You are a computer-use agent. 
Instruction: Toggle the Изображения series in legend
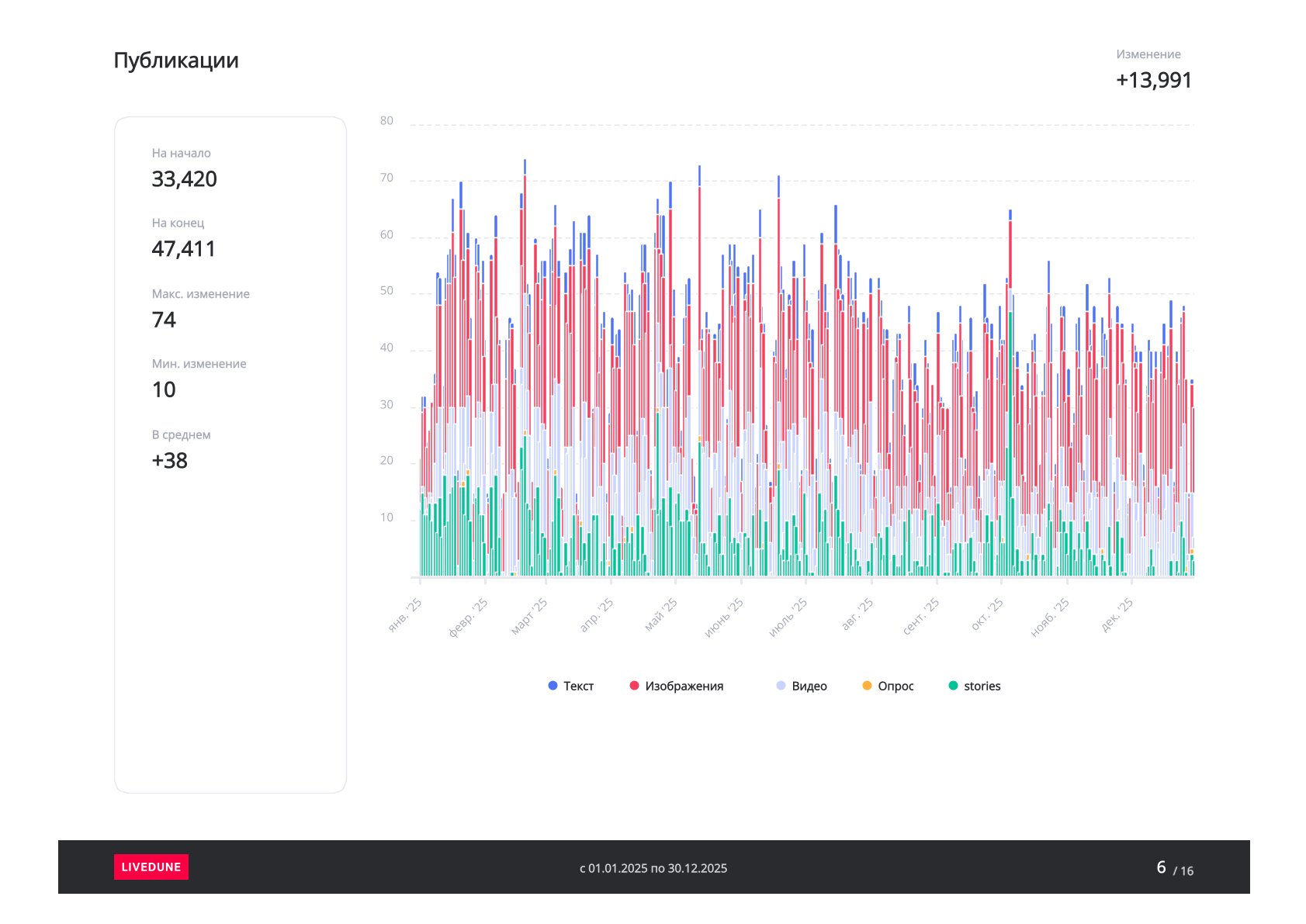683,686
